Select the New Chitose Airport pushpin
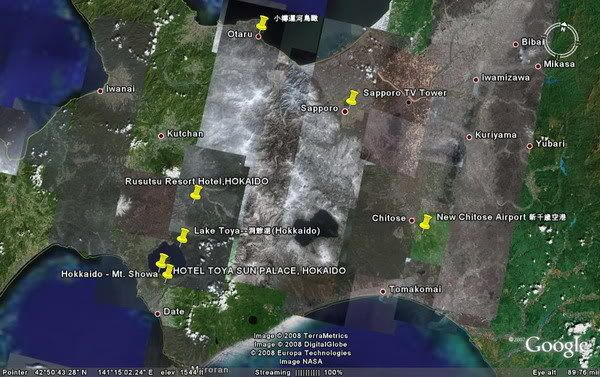This screenshot has height=377, width=600. click(426, 222)
